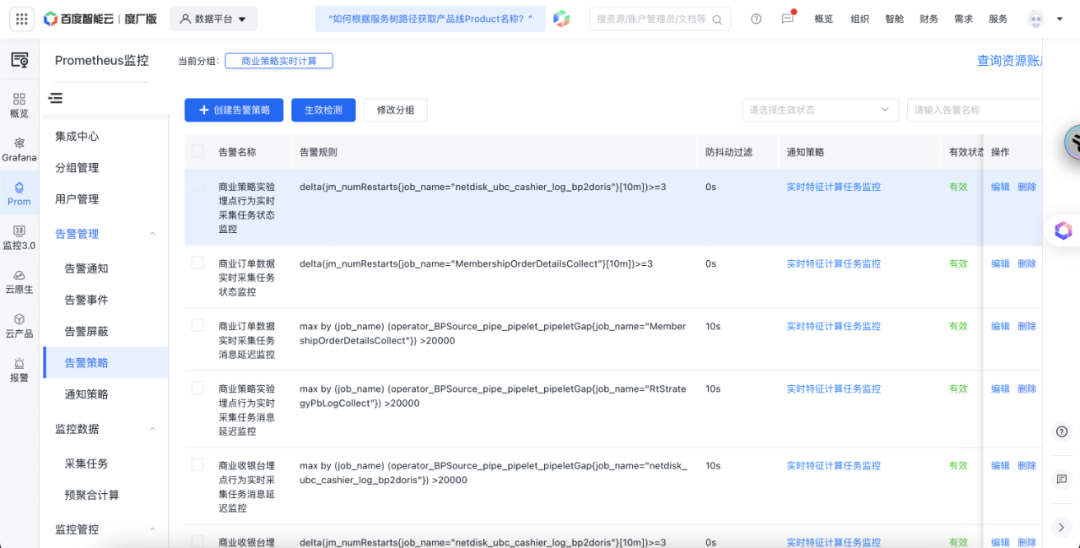Check the 商业策略实验埋点行为实时采集任务消息延迟监控 row

pyautogui.click(x=198, y=388)
